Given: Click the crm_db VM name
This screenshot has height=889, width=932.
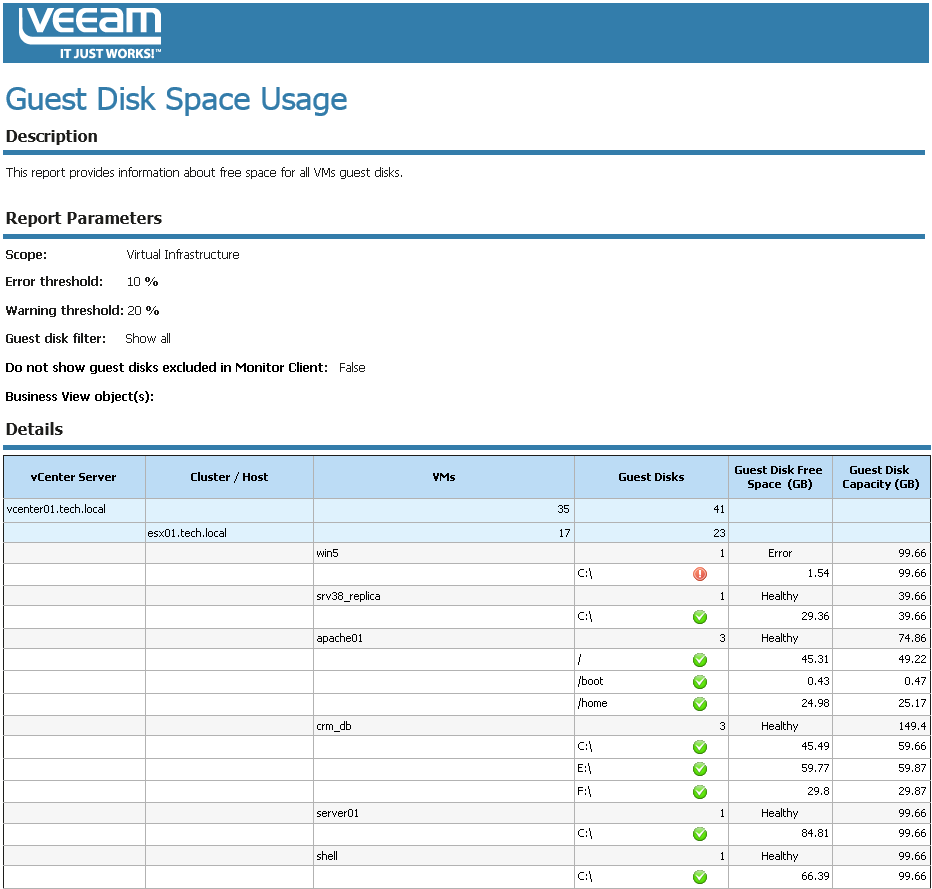Looking at the screenshot, I should click(332, 726).
